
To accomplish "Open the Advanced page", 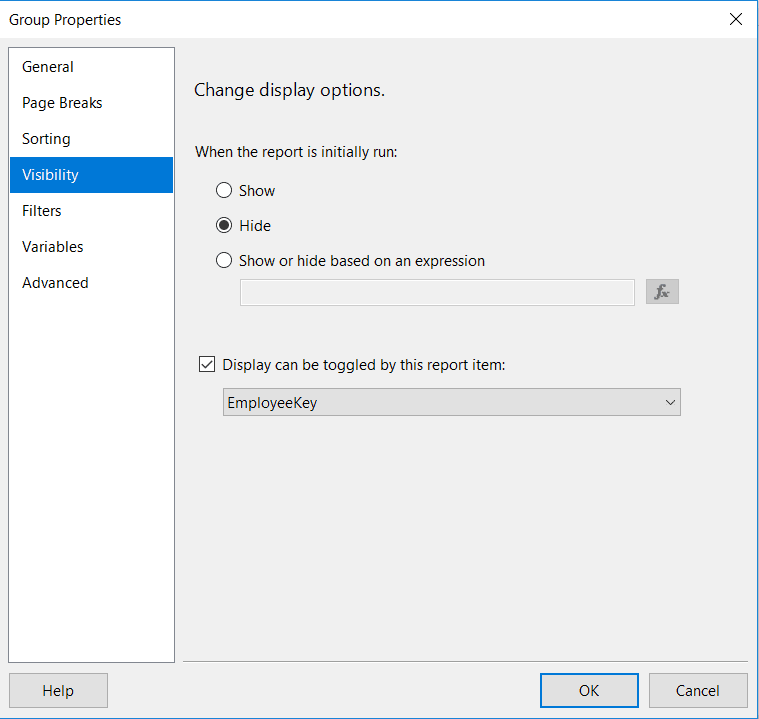I will (55, 283).
